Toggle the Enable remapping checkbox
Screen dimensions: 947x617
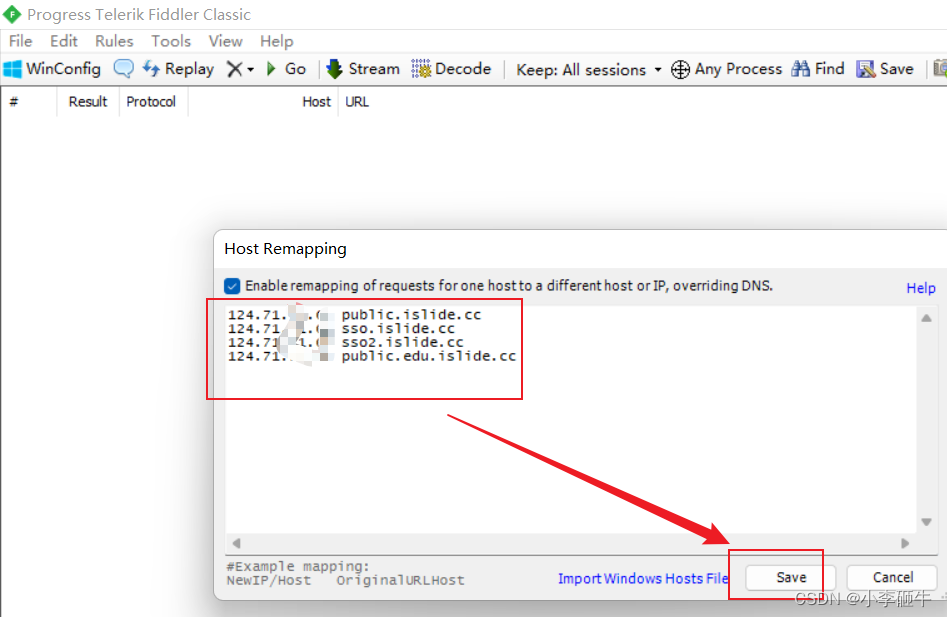click(x=232, y=286)
